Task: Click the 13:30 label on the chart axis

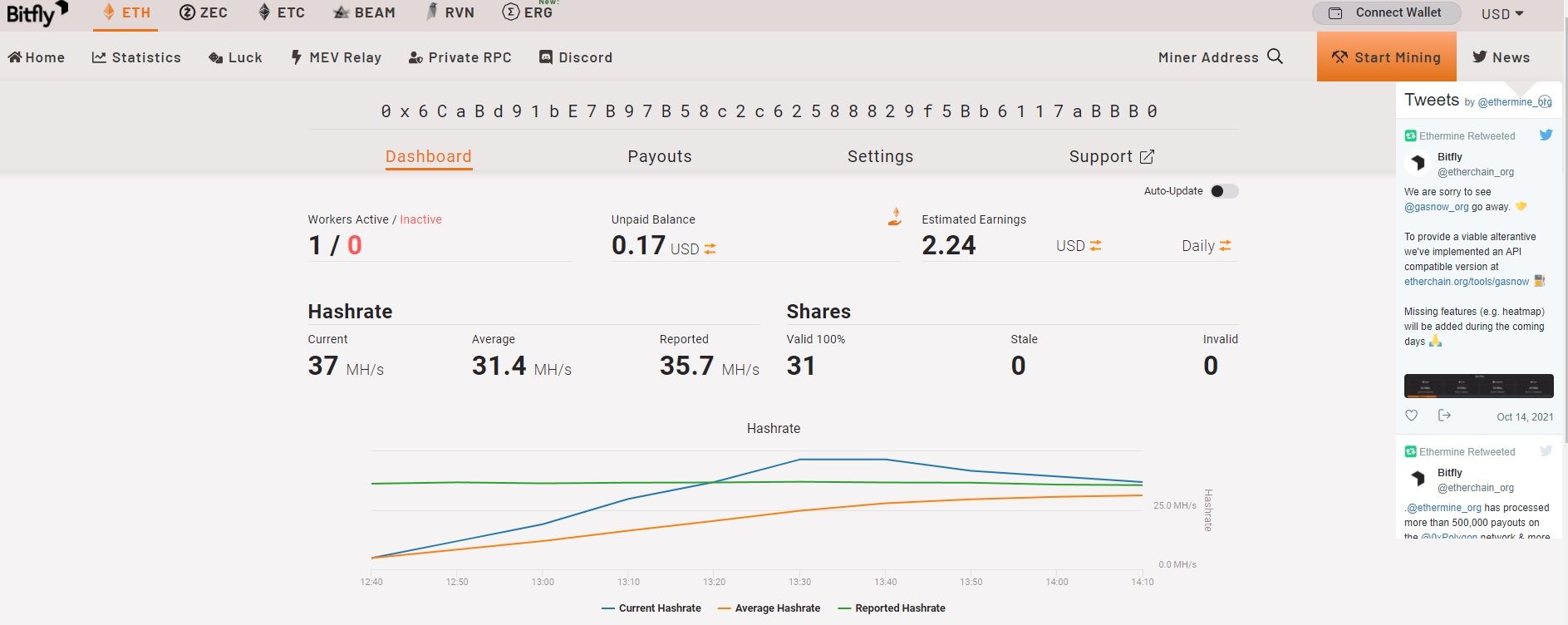Action: tap(799, 582)
